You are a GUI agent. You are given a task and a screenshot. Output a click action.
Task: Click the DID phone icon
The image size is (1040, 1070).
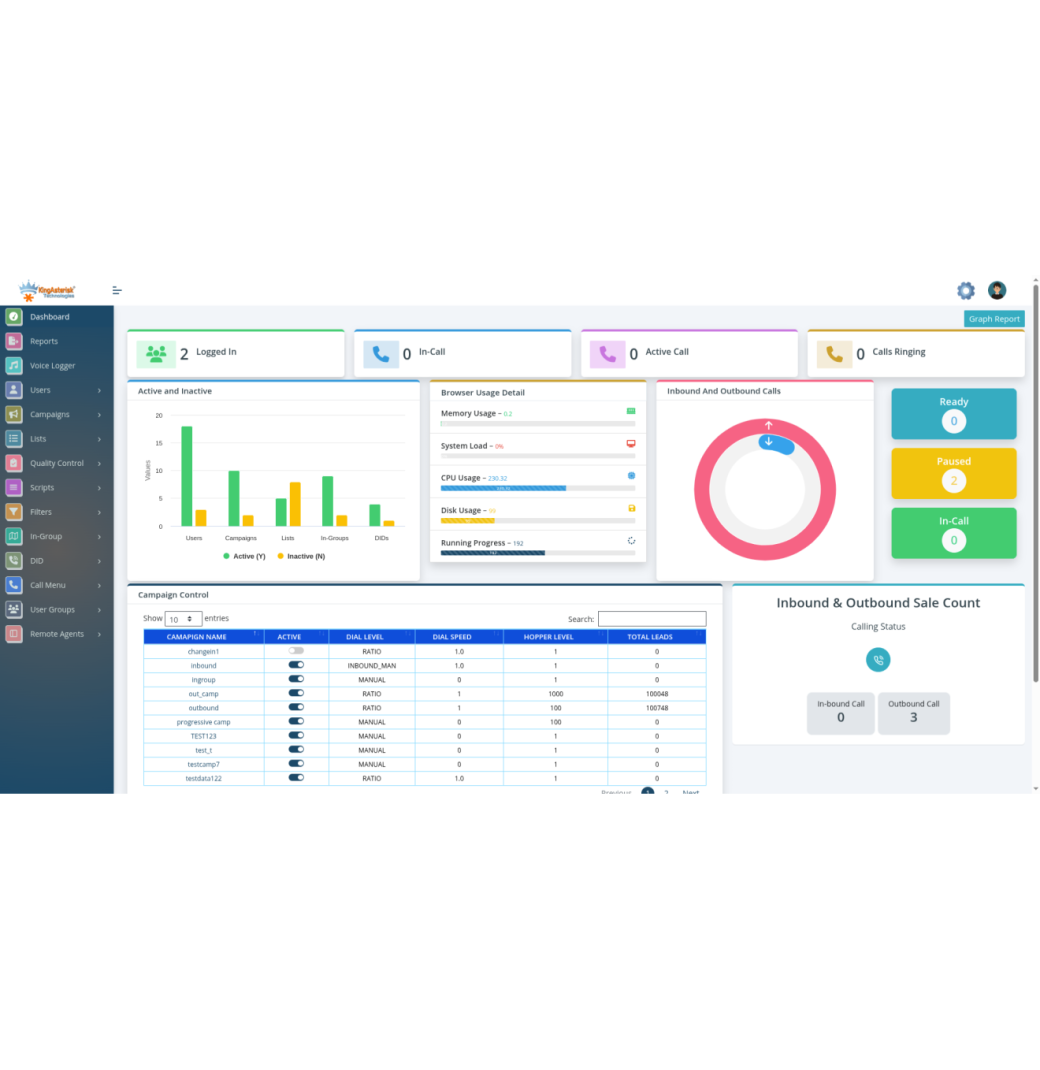pos(14,561)
